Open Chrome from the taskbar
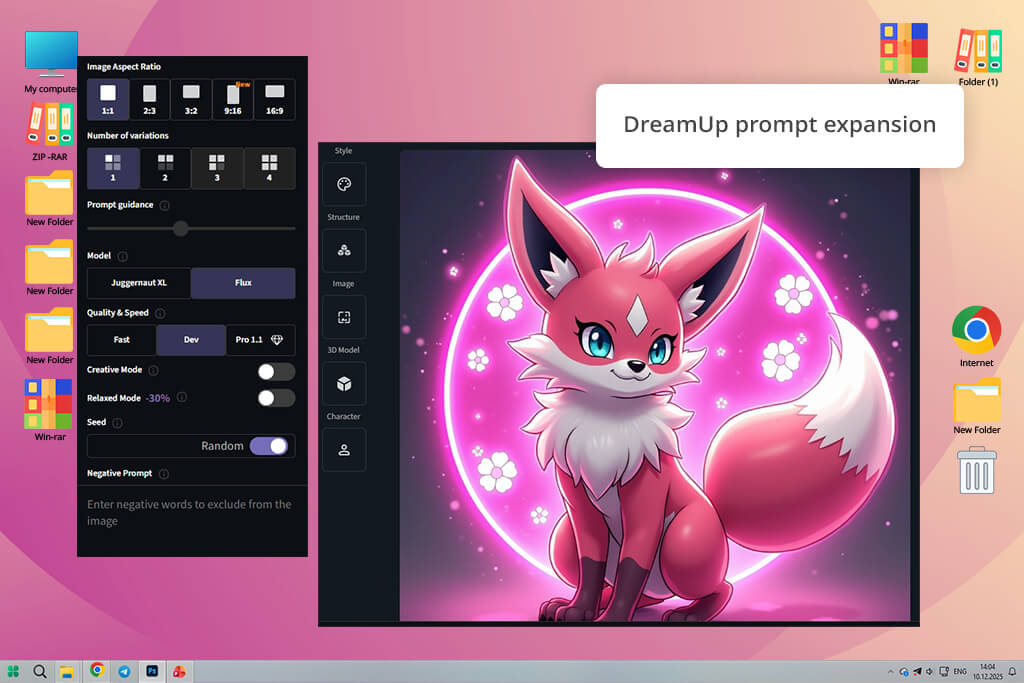1024x683 pixels. pyautogui.click(x=97, y=671)
